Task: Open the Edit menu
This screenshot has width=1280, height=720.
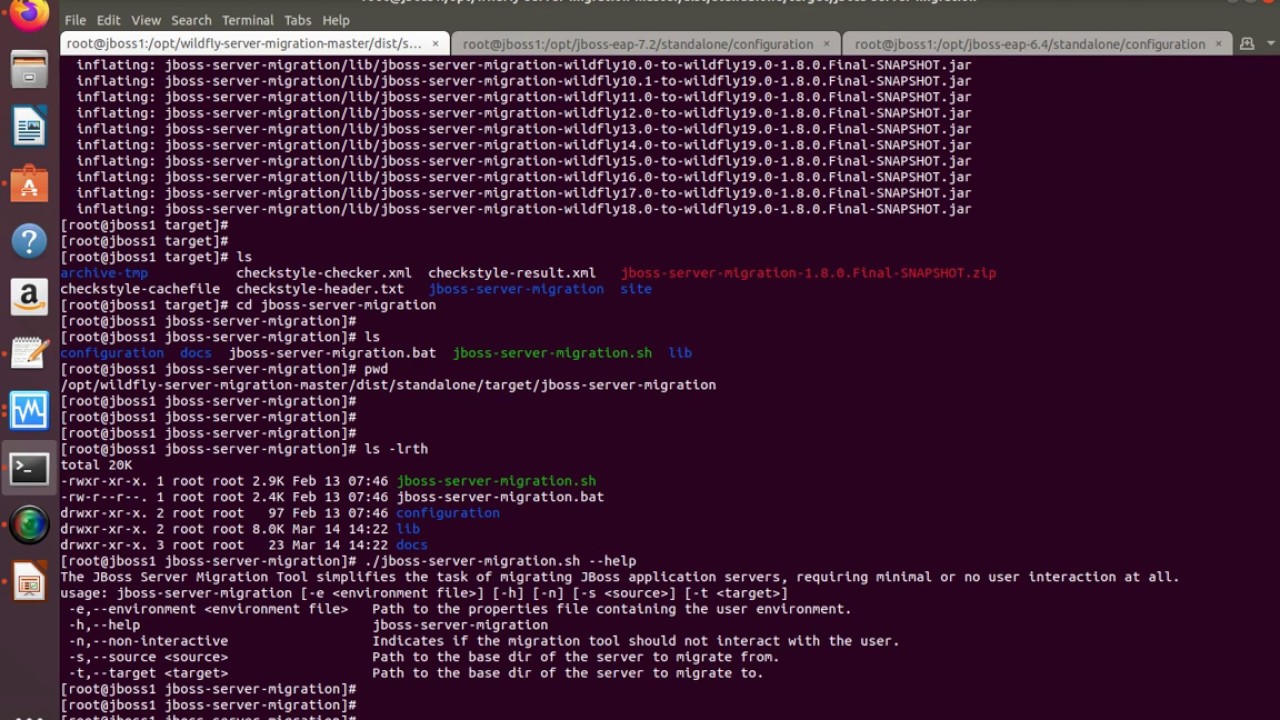Action: 108,20
